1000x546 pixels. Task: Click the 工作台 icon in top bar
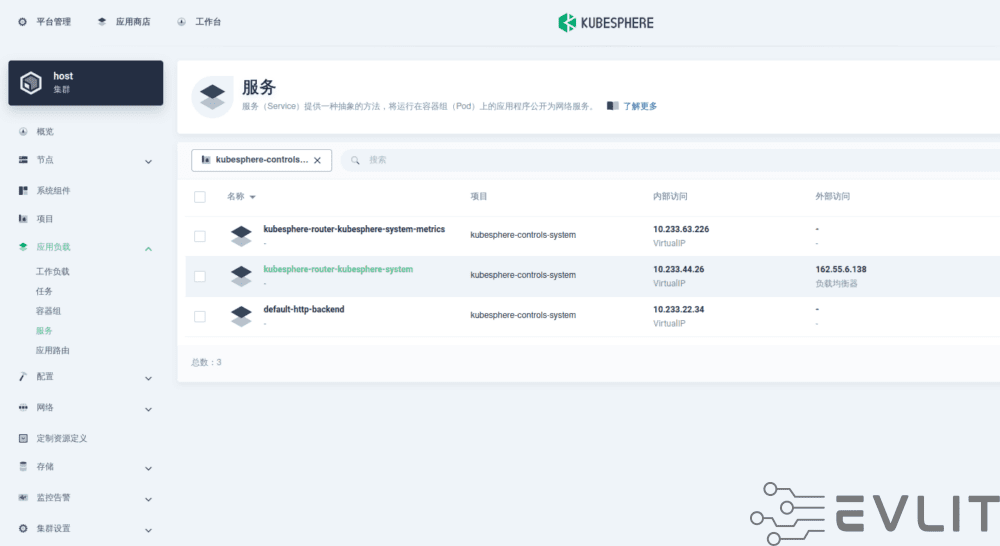pyautogui.click(x=181, y=21)
